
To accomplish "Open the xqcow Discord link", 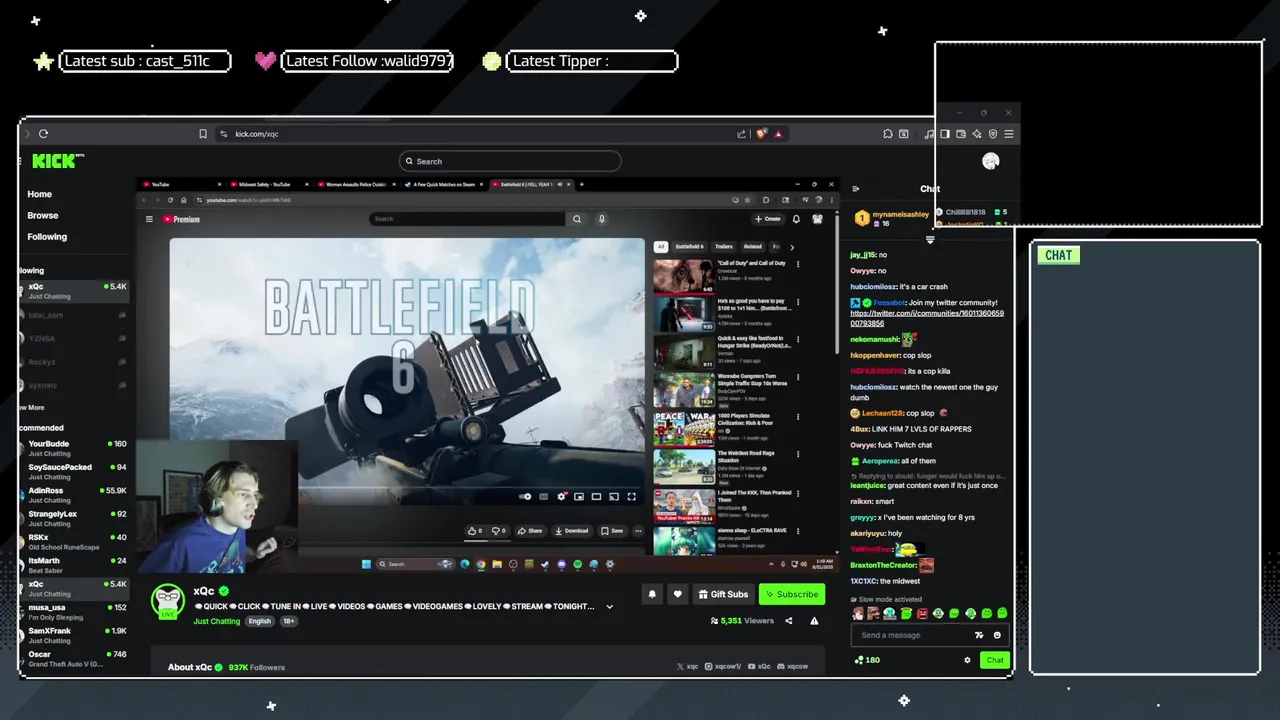I will click(792, 666).
